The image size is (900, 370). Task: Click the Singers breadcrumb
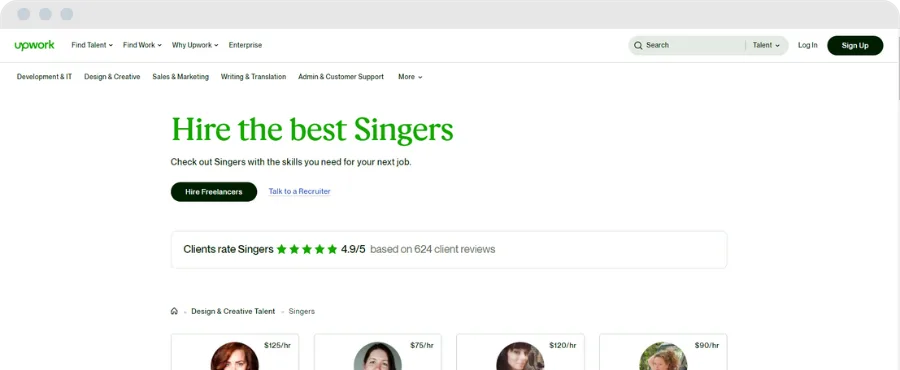tap(301, 311)
